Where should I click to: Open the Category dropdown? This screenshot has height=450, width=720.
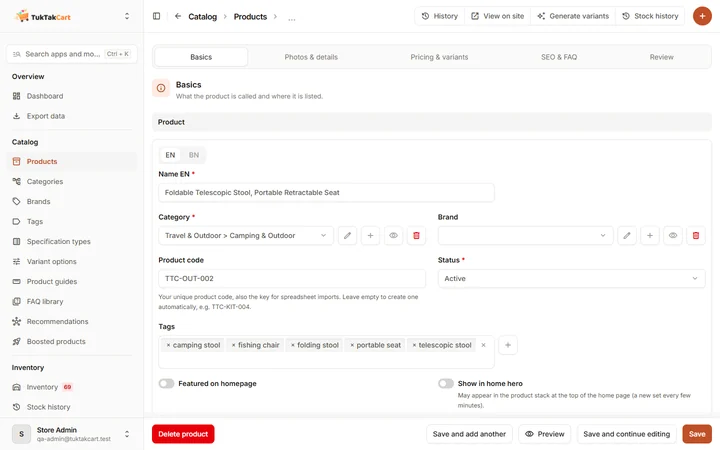246,236
